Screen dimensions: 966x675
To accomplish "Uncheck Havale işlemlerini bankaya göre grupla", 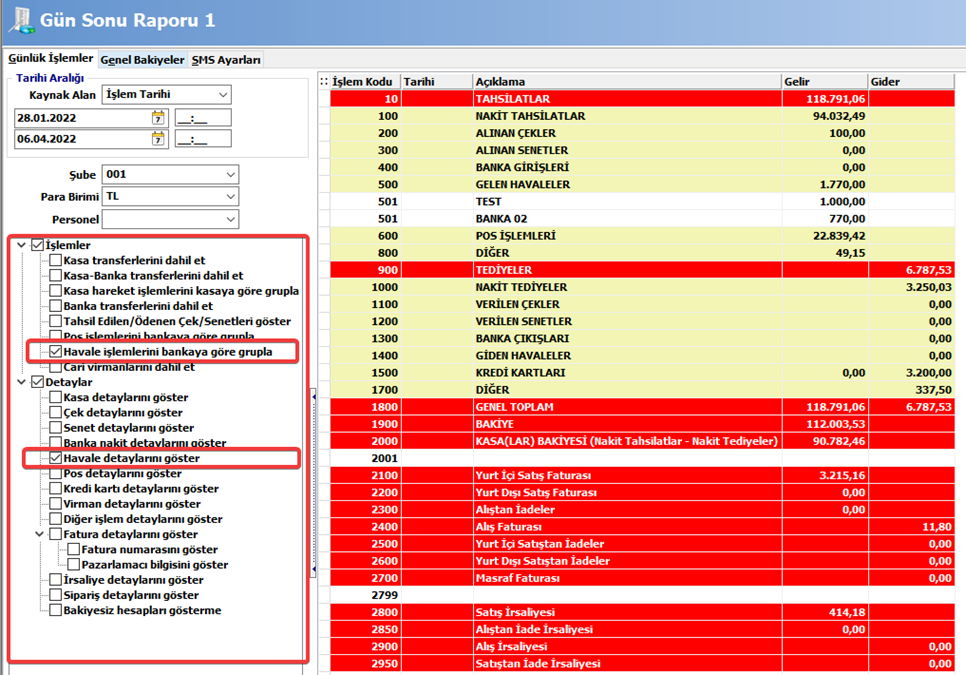I will coord(55,352).
